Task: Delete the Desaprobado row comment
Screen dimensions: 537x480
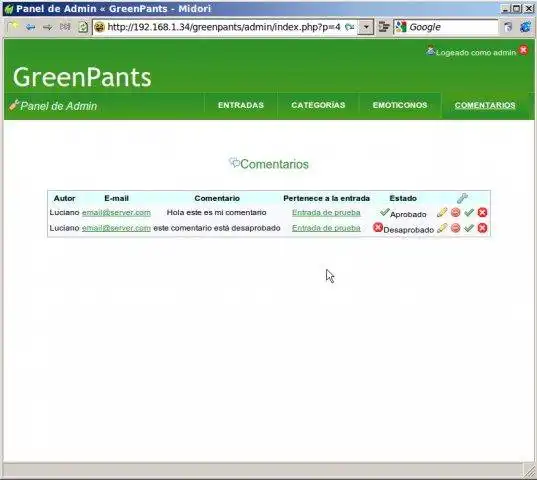Action: coord(482,228)
